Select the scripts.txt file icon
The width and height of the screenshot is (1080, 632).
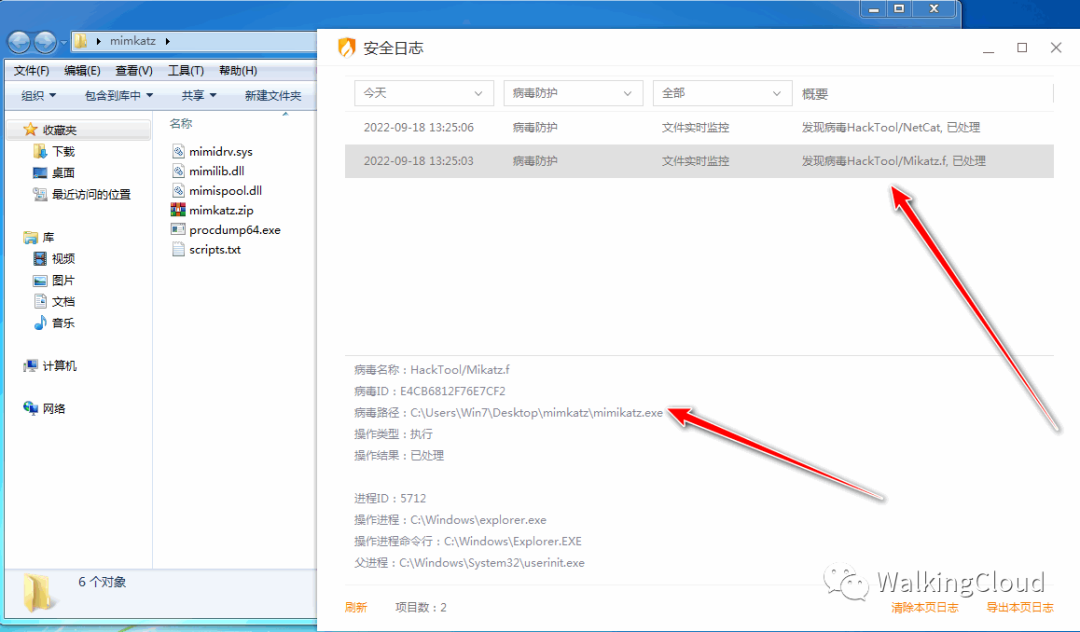tap(178, 249)
